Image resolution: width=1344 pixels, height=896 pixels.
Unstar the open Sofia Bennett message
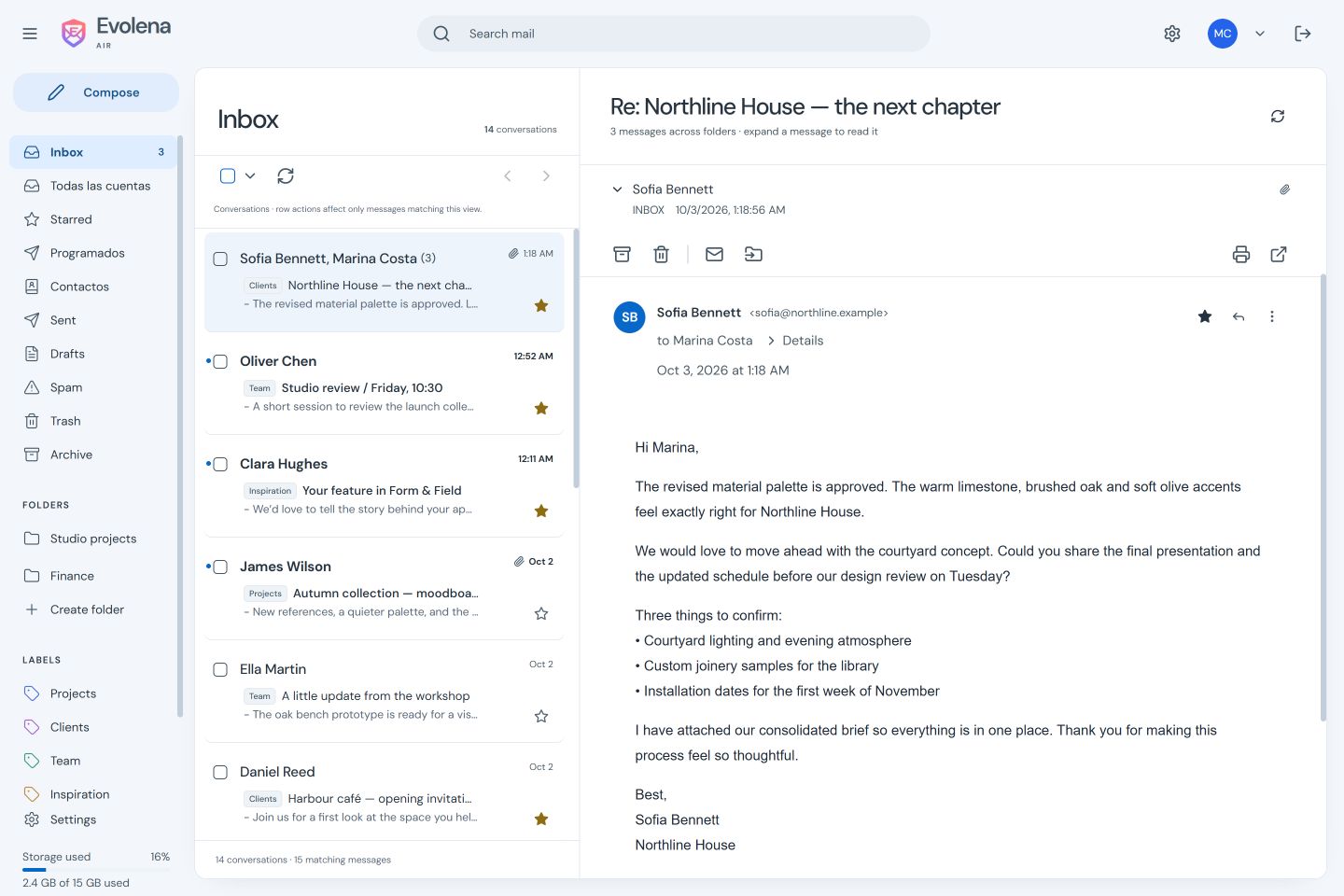pos(1205,316)
